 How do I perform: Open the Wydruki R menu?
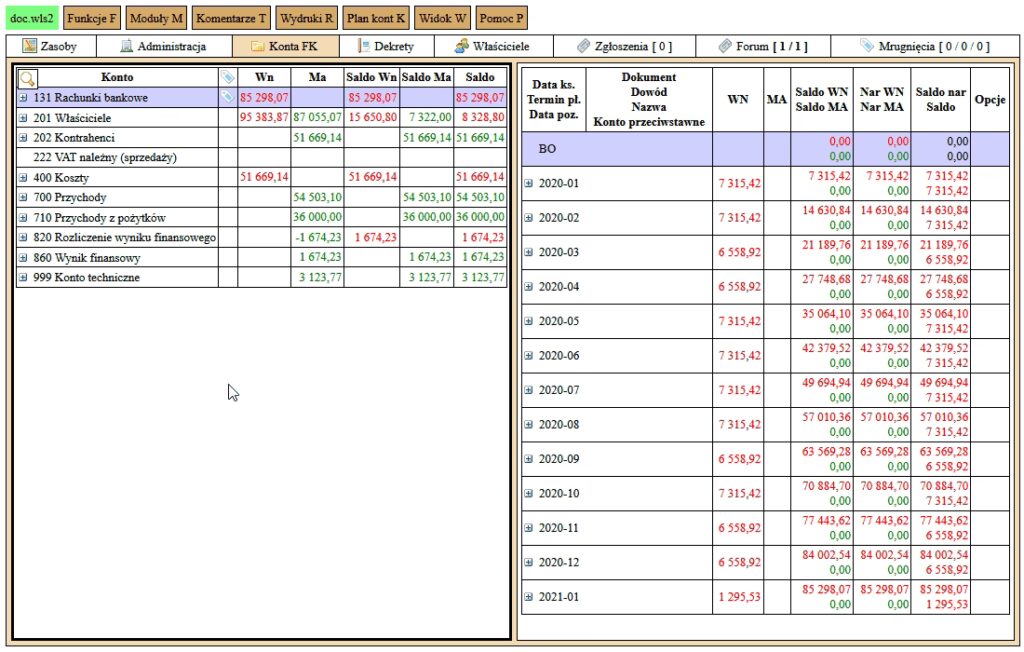pyautogui.click(x=307, y=18)
